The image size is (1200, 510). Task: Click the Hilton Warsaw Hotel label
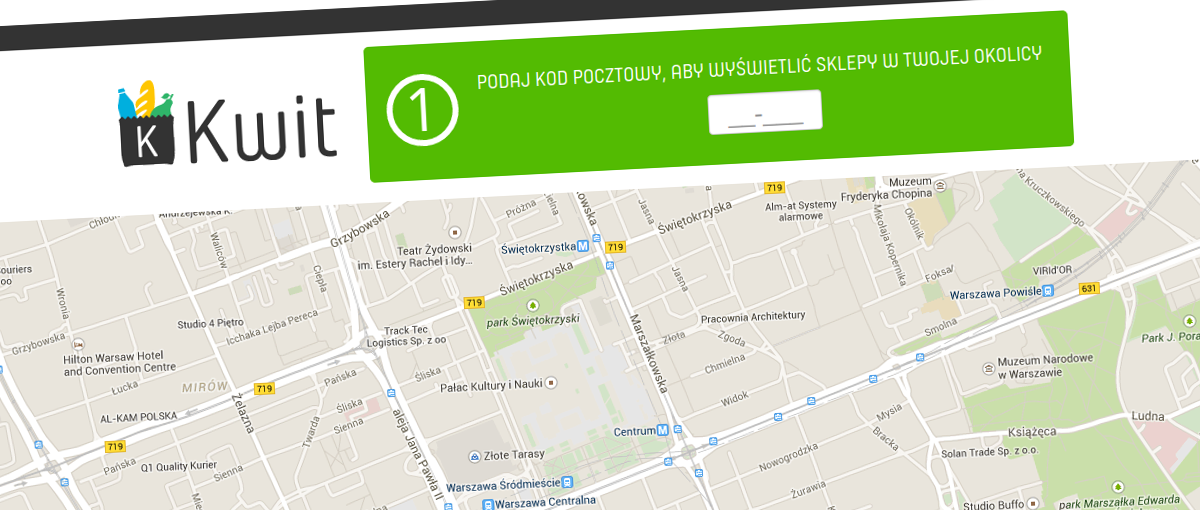tap(119, 362)
